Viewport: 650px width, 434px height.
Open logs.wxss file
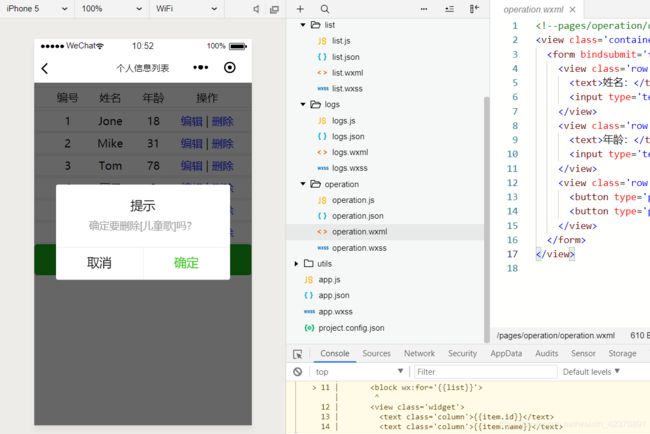[x=349, y=168]
